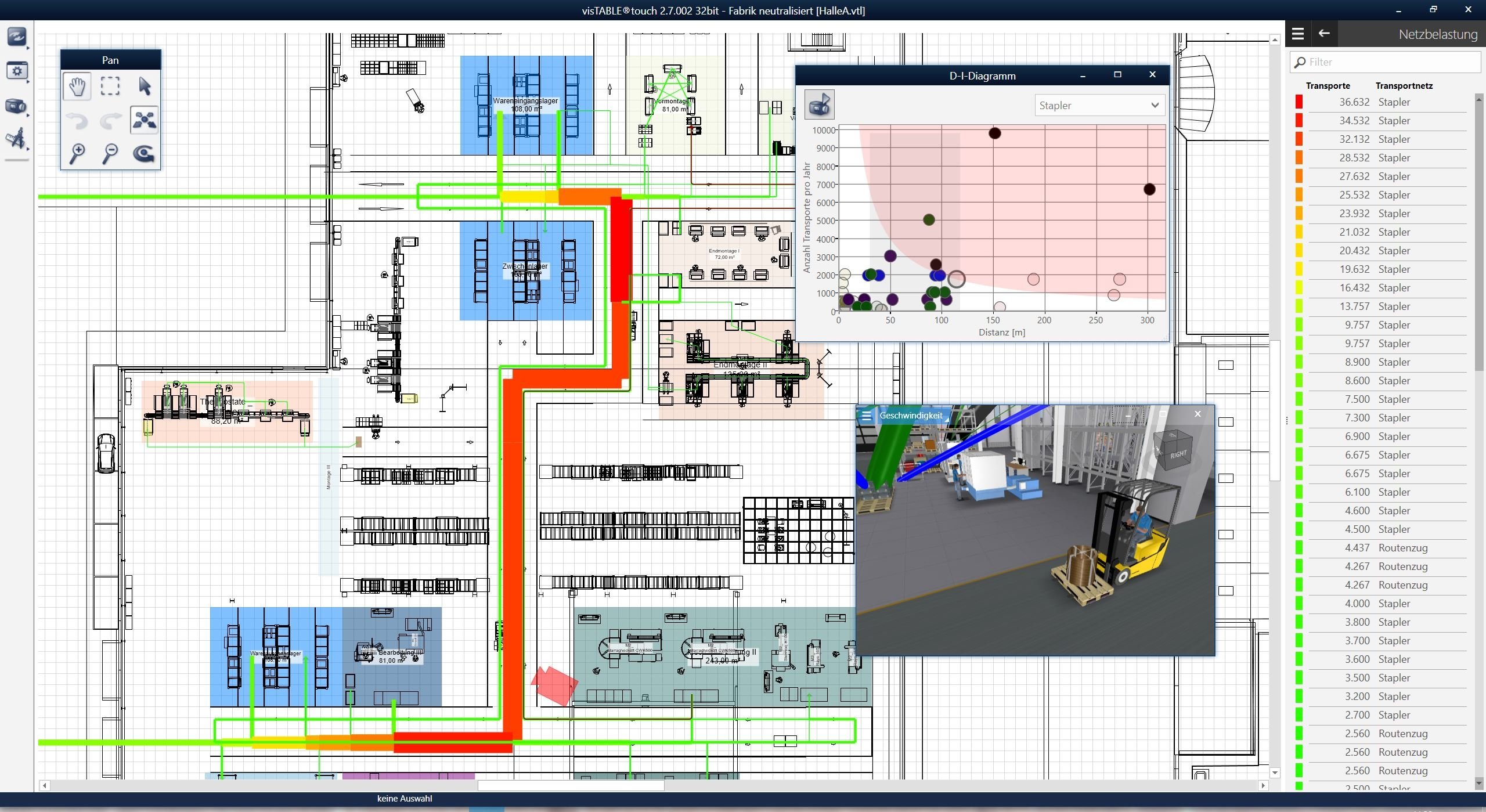
Task: Sort by the Transporte column header
Action: [1328, 86]
